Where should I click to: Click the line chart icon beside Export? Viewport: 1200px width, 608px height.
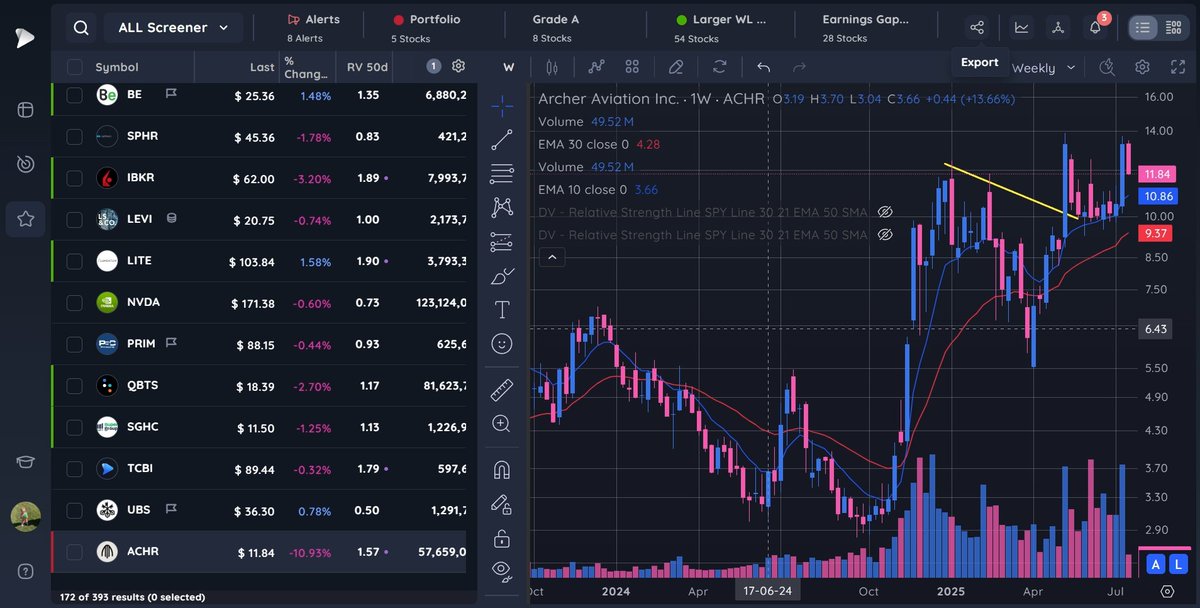pos(1021,28)
